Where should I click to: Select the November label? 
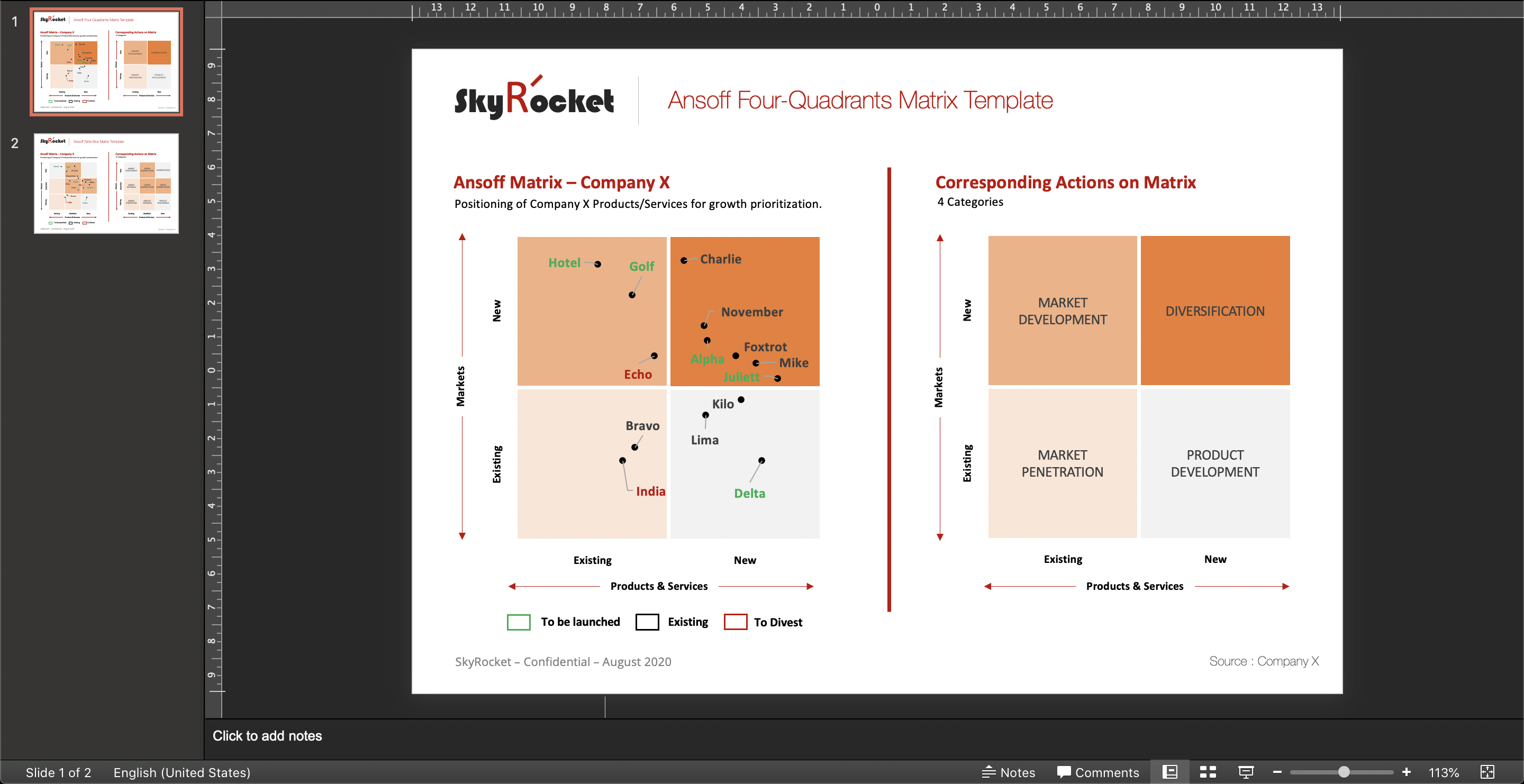coord(752,312)
